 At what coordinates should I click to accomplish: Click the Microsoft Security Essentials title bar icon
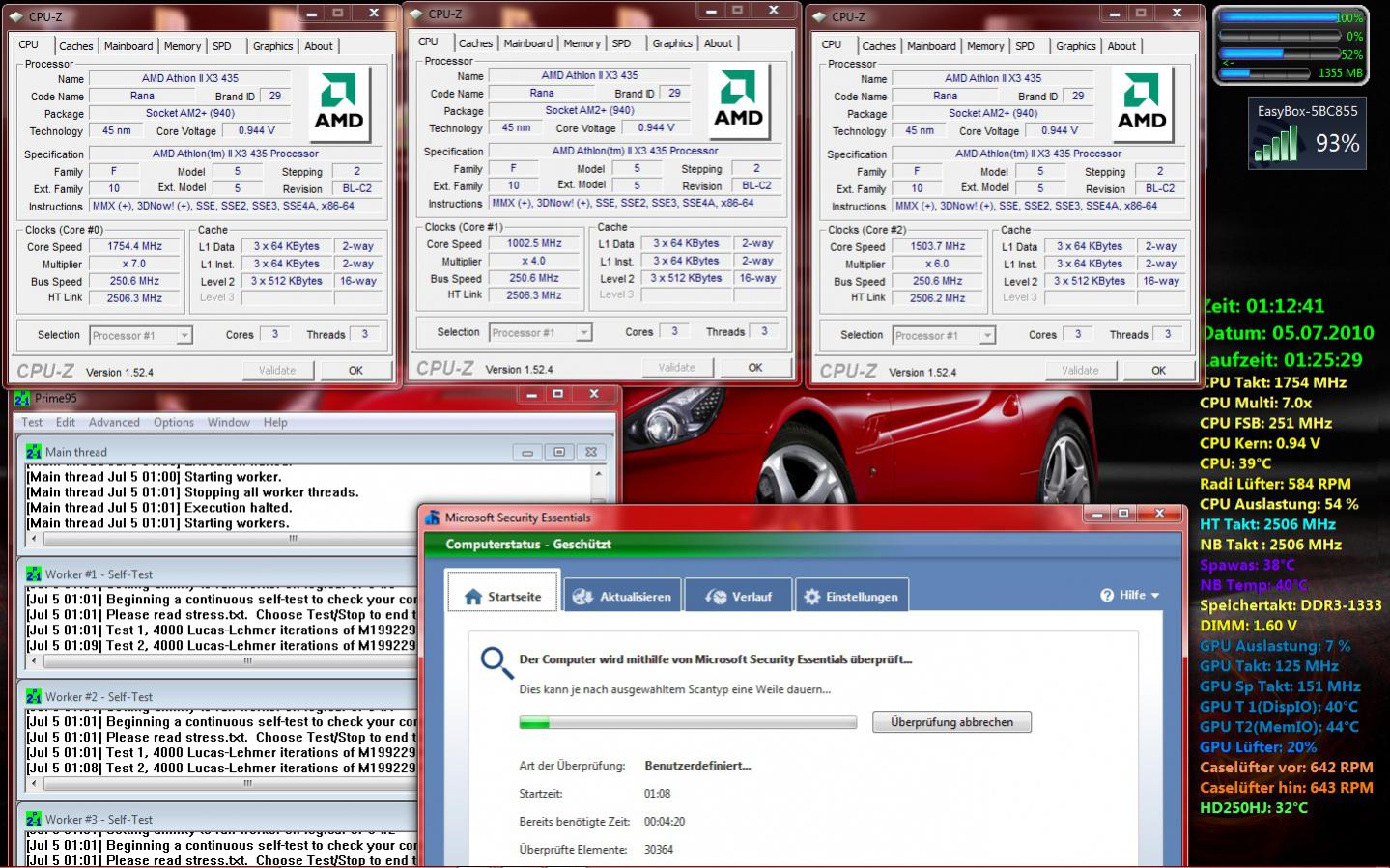pyautogui.click(x=433, y=518)
